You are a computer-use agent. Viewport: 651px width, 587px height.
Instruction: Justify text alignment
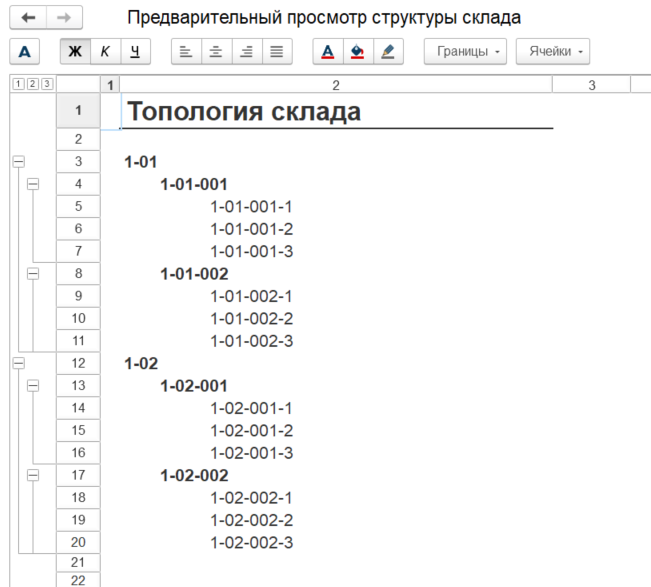276,51
